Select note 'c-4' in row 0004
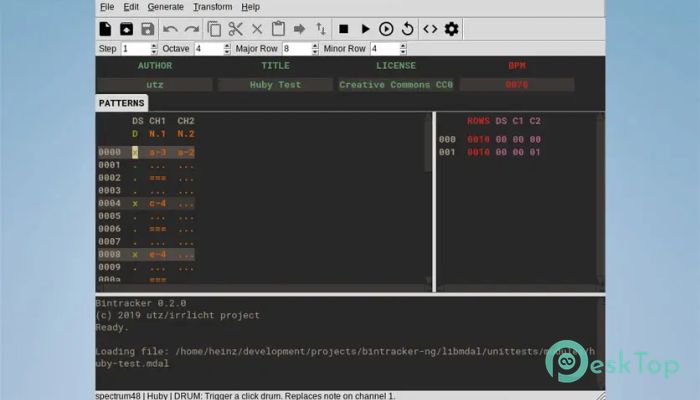The width and height of the screenshot is (700, 400). pos(158,204)
